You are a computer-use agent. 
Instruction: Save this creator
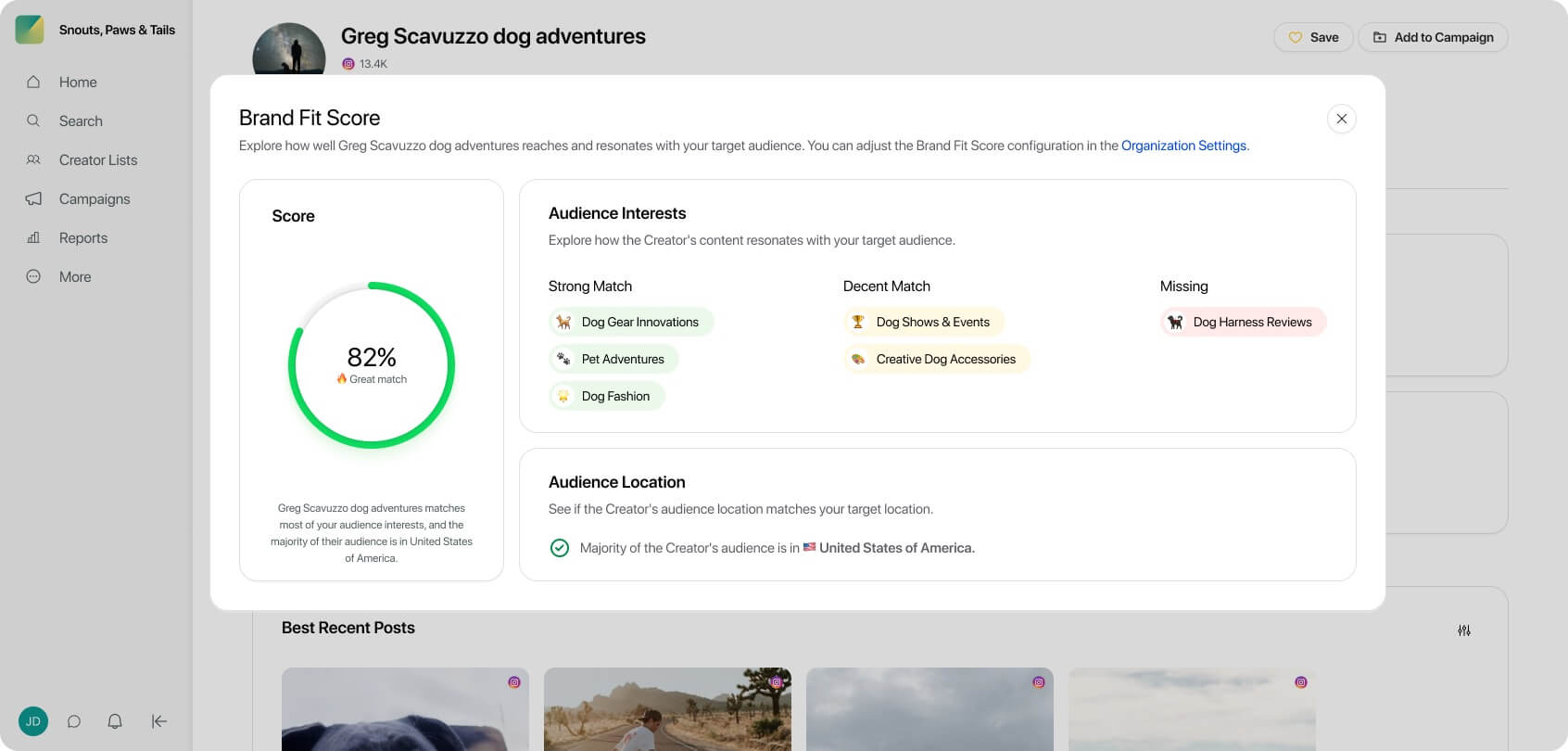point(1313,37)
